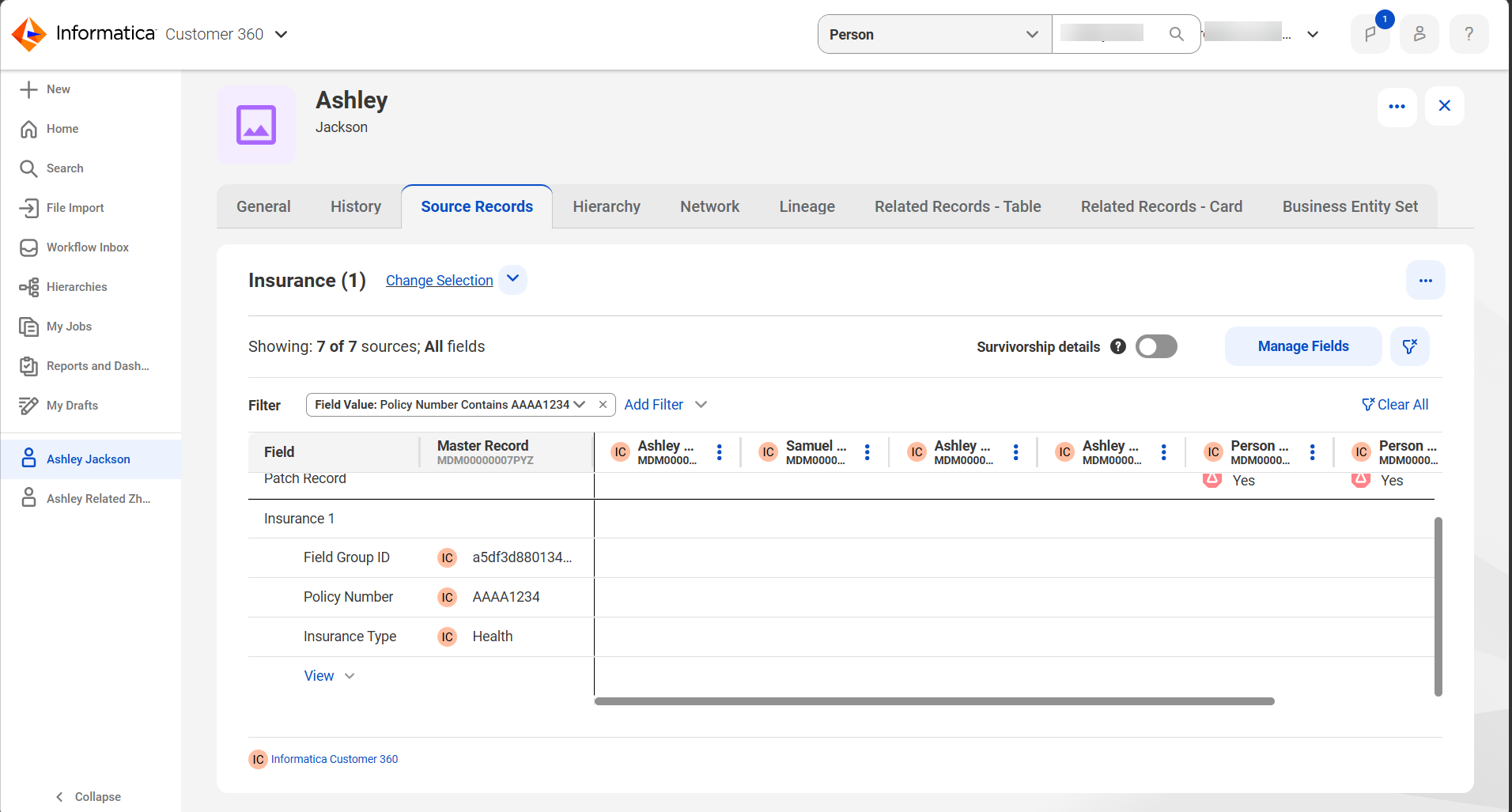Open Samuel source column menu
1512x812 pixels.
868,451
